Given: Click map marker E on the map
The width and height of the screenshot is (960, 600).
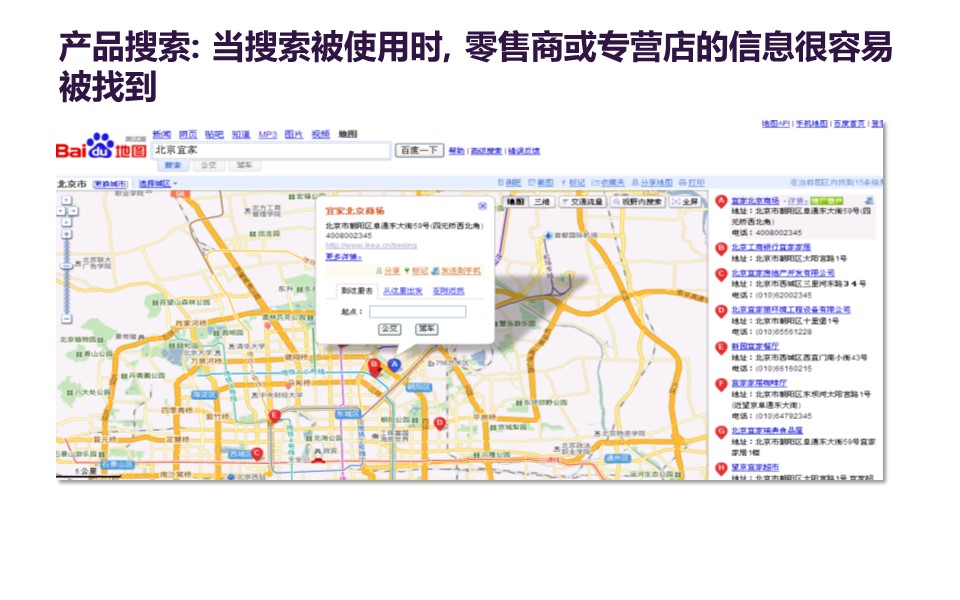Looking at the screenshot, I should (x=274, y=416).
